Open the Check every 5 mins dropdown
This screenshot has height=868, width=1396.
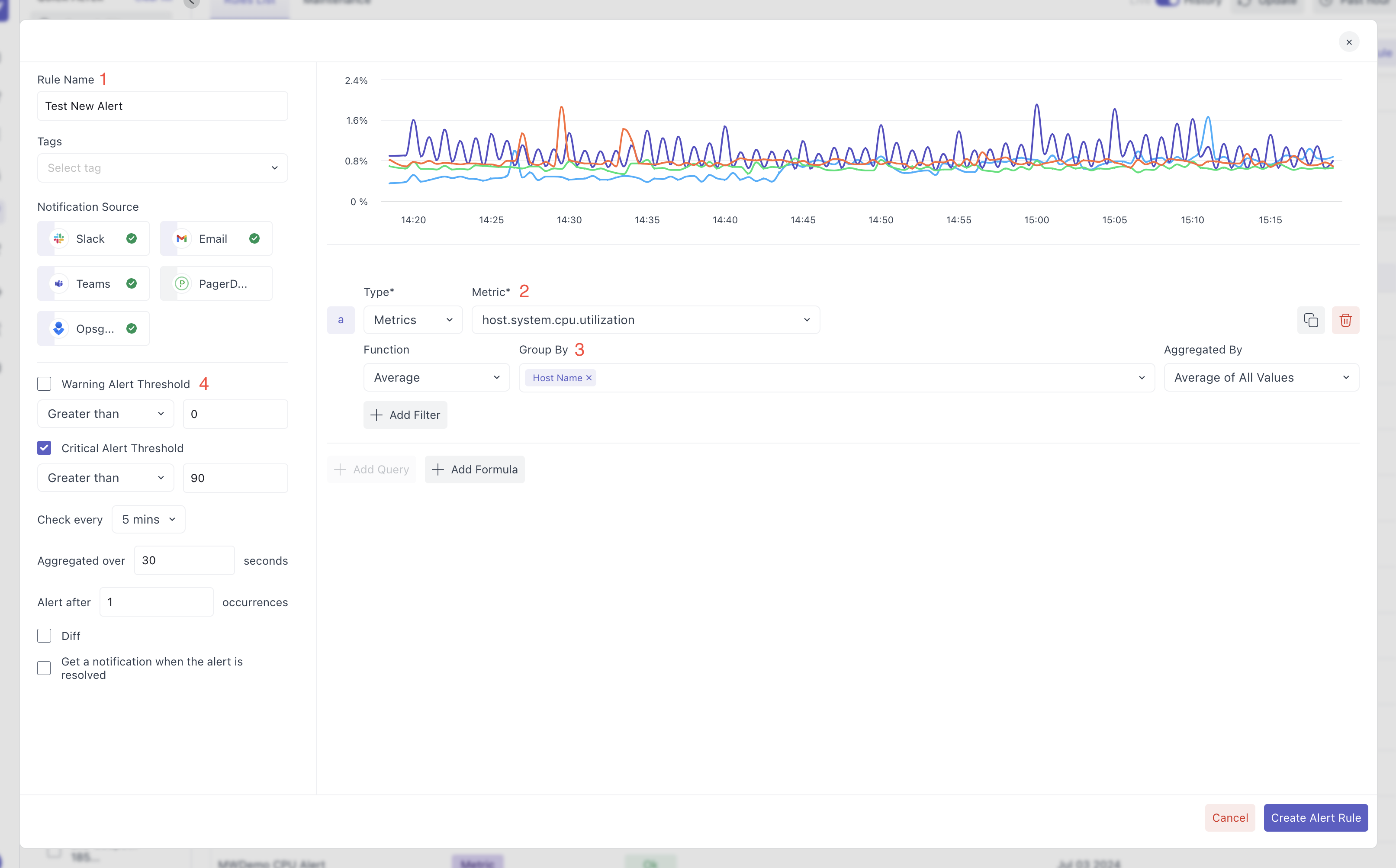149,520
